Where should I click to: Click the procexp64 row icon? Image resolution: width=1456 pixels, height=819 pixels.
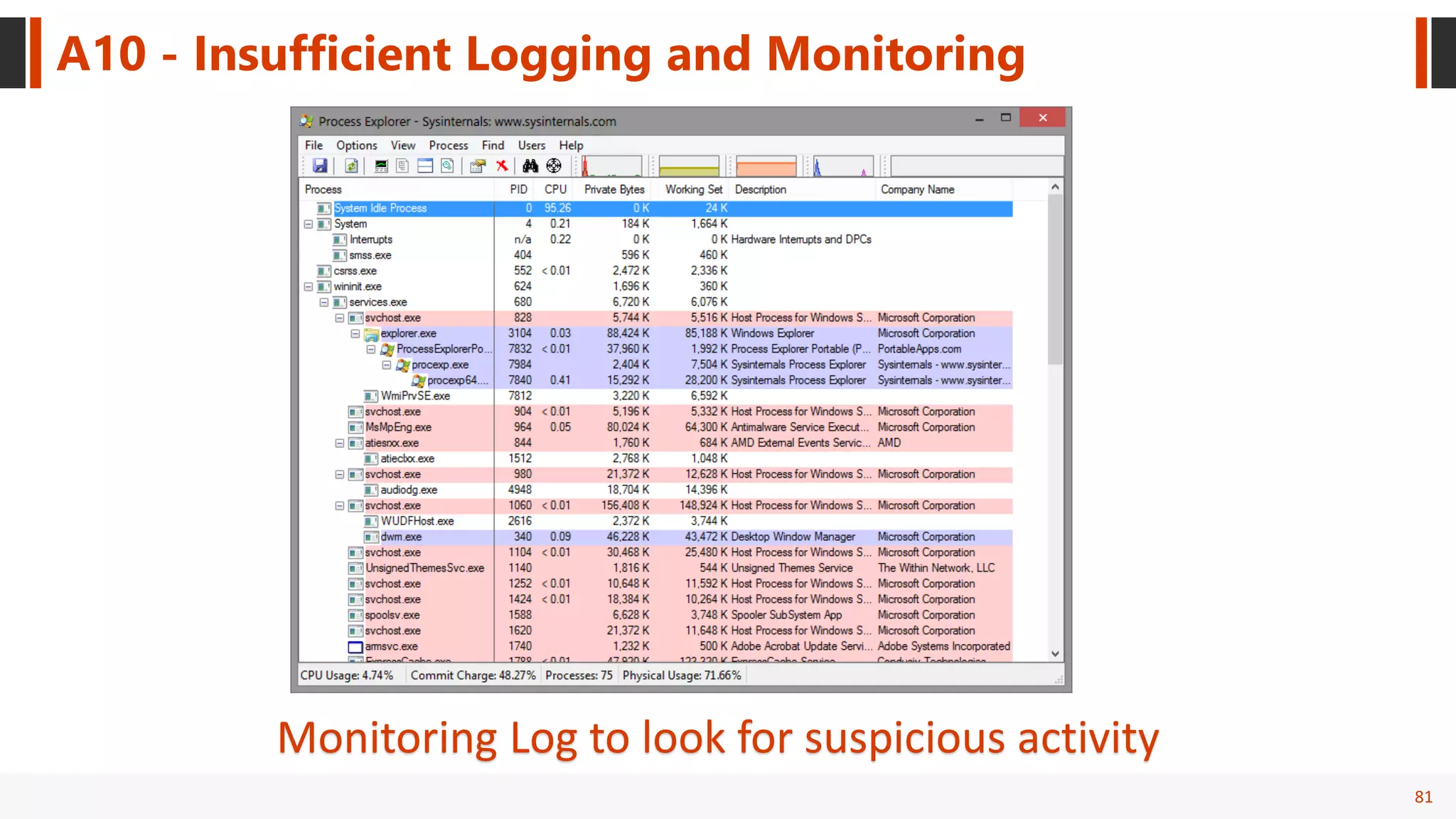(x=419, y=381)
